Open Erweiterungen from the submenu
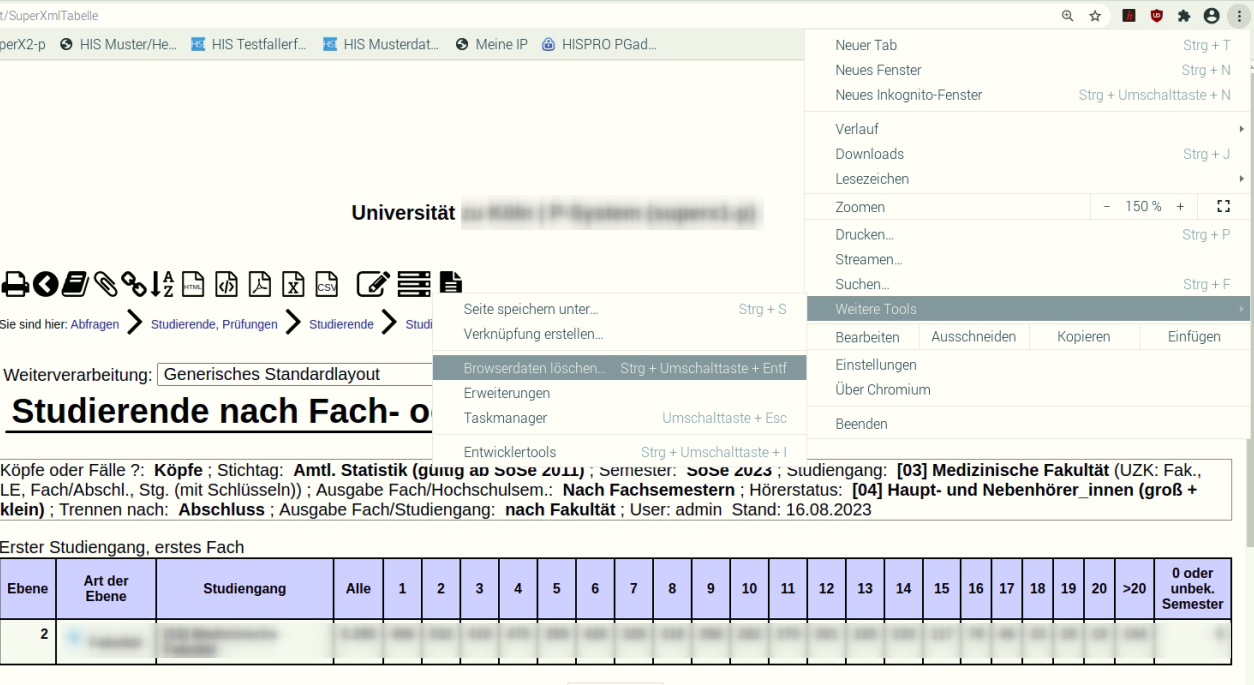1254x685 pixels. pyautogui.click(x=619, y=393)
